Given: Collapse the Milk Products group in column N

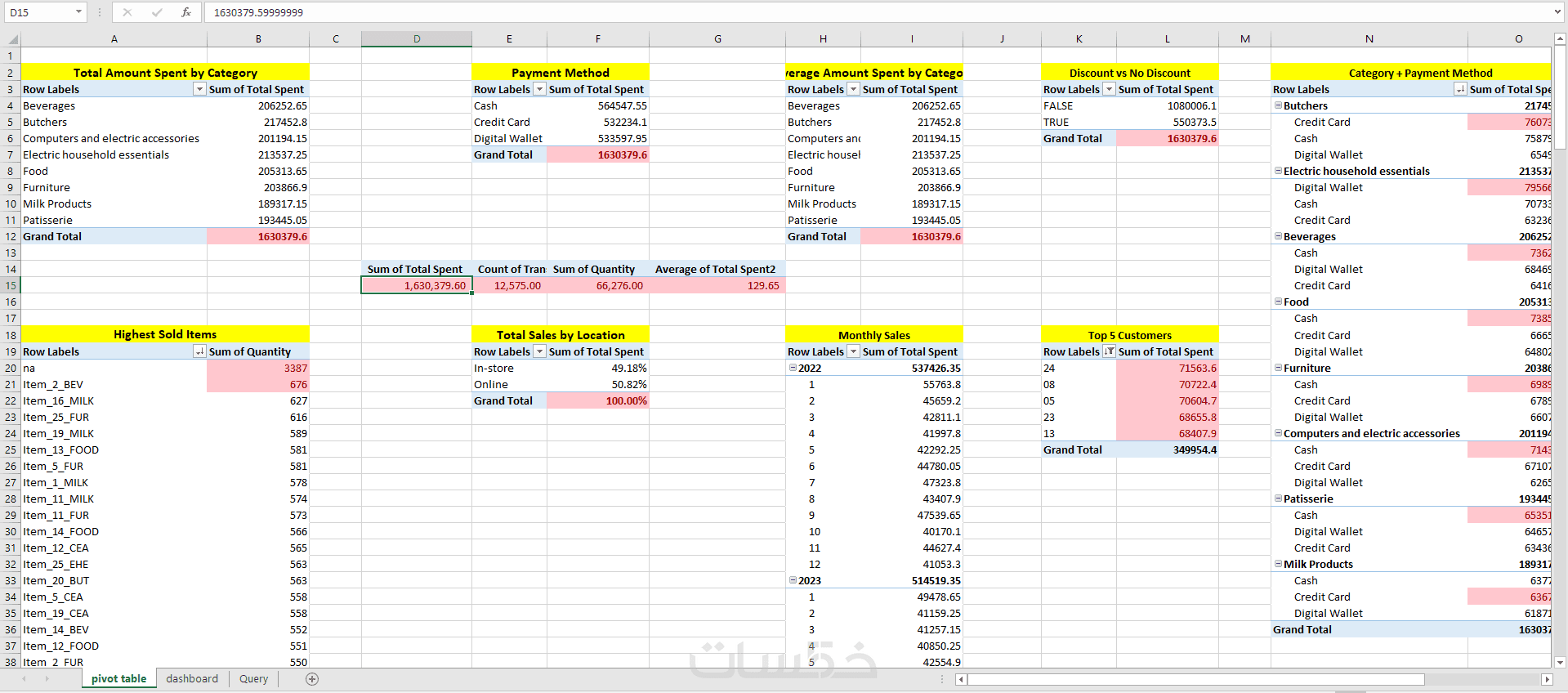Looking at the screenshot, I should 1278,564.
